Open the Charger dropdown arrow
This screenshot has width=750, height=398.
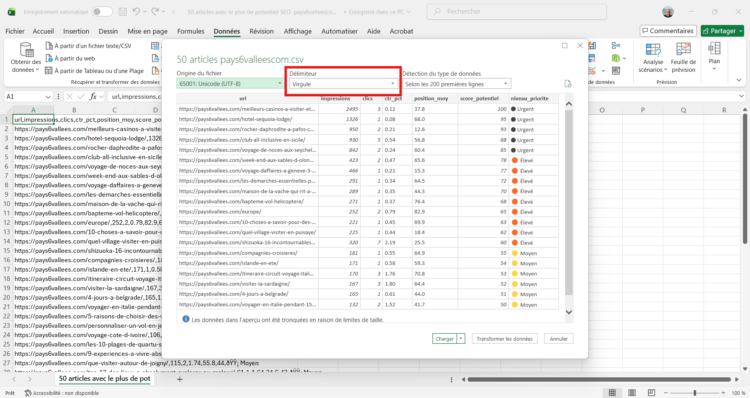click(461, 339)
